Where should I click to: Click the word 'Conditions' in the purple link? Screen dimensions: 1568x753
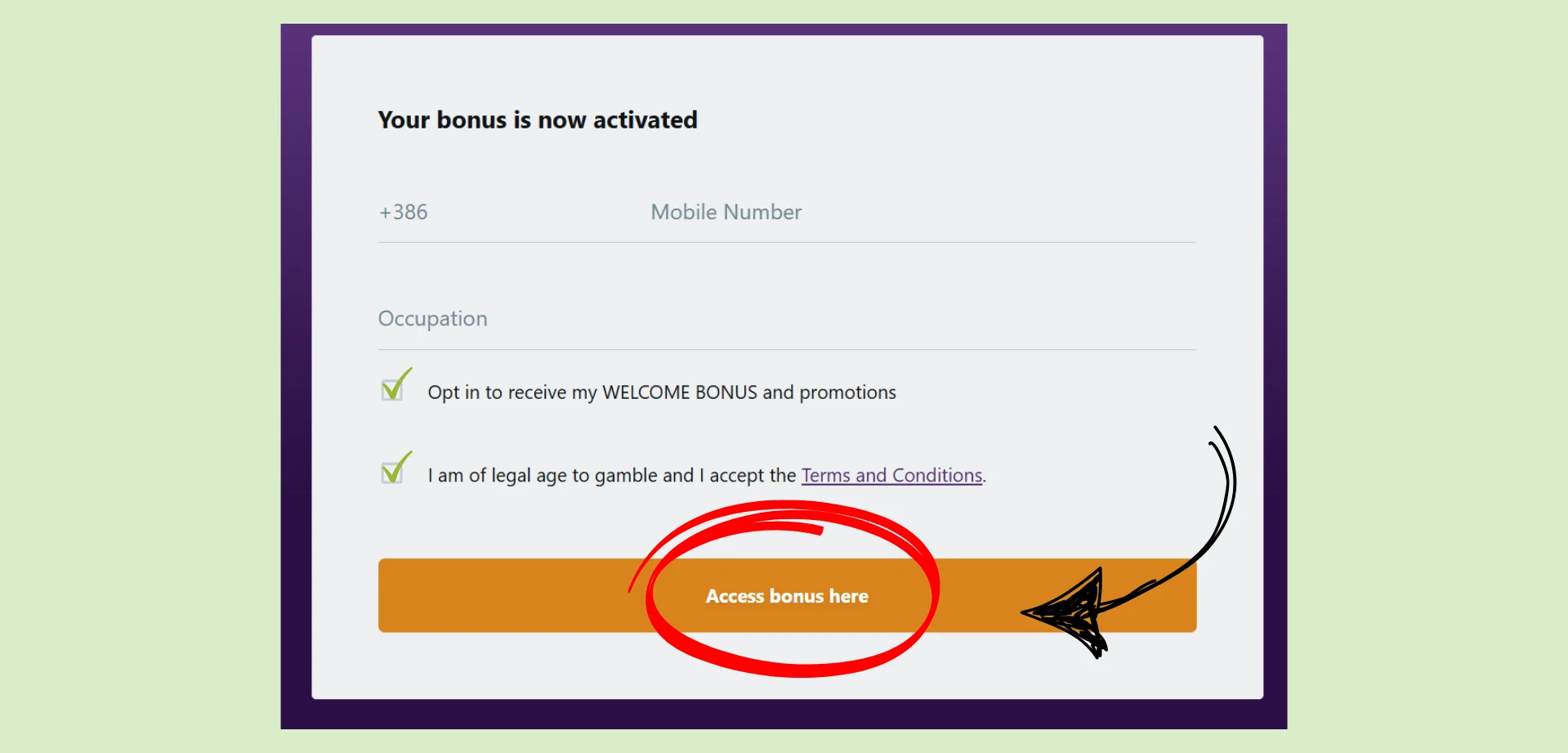[x=937, y=475]
